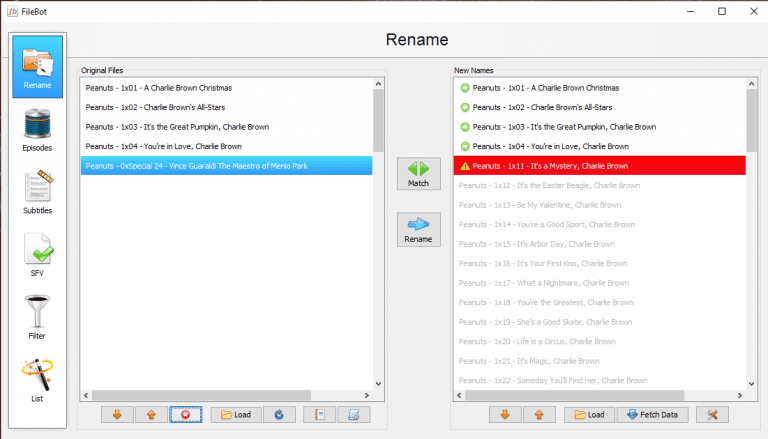The image size is (768, 439).
Task: Move original file down with the down arrow
Action: 118,414
